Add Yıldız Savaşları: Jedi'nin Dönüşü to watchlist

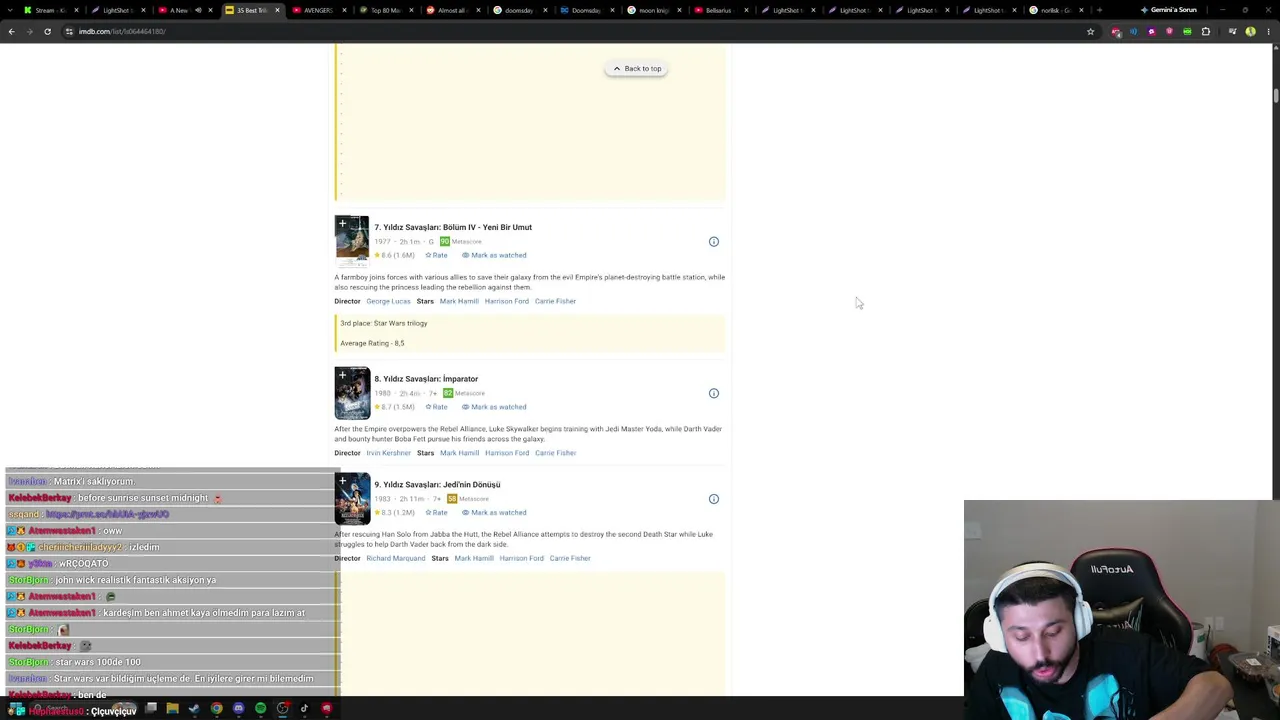tap(342, 481)
